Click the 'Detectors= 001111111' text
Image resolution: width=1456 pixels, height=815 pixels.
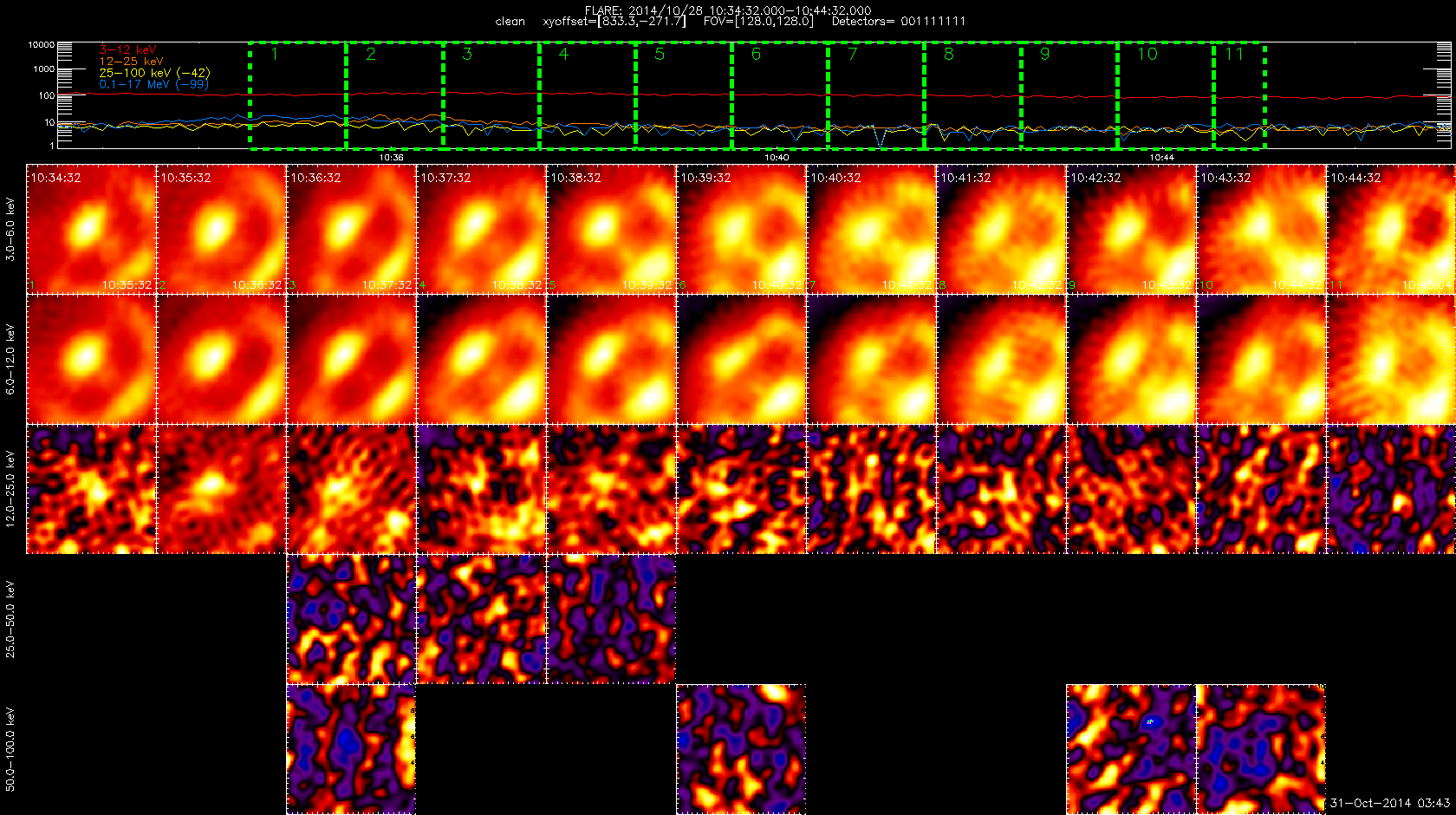click(899, 22)
